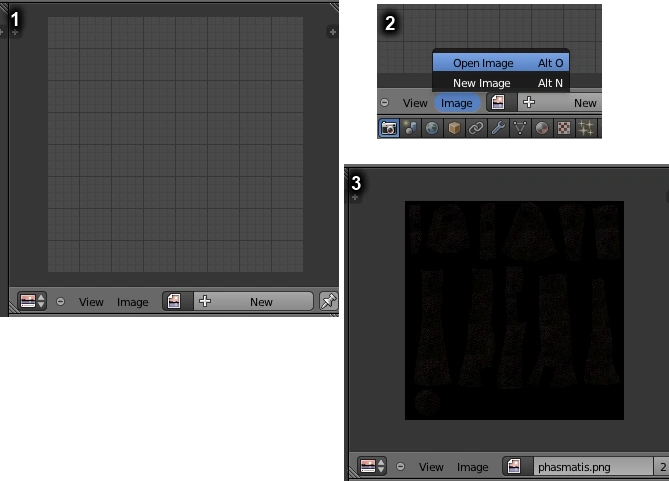Open the Object properties cube icon
This screenshot has height=481, width=669.
[454, 128]
